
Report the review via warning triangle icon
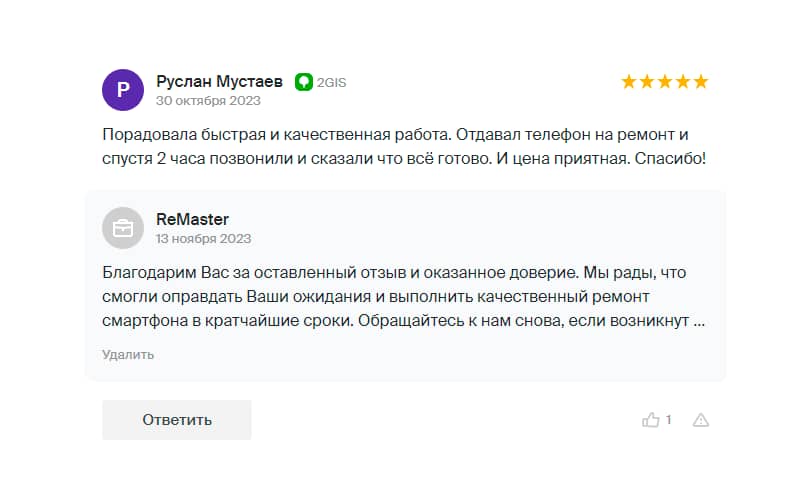pos(701,420)
